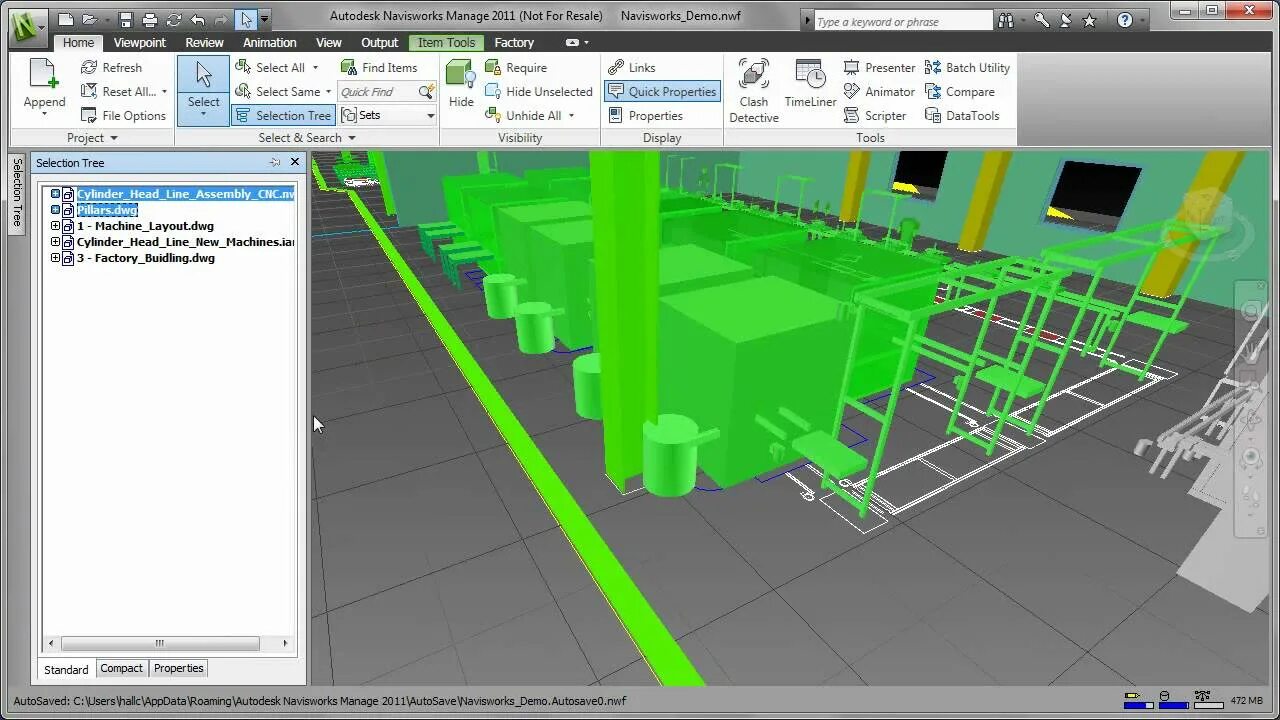Click the Save icon in quick access toolbar
This screenshot has width=1280, height=720.
[x=126, y=19]
